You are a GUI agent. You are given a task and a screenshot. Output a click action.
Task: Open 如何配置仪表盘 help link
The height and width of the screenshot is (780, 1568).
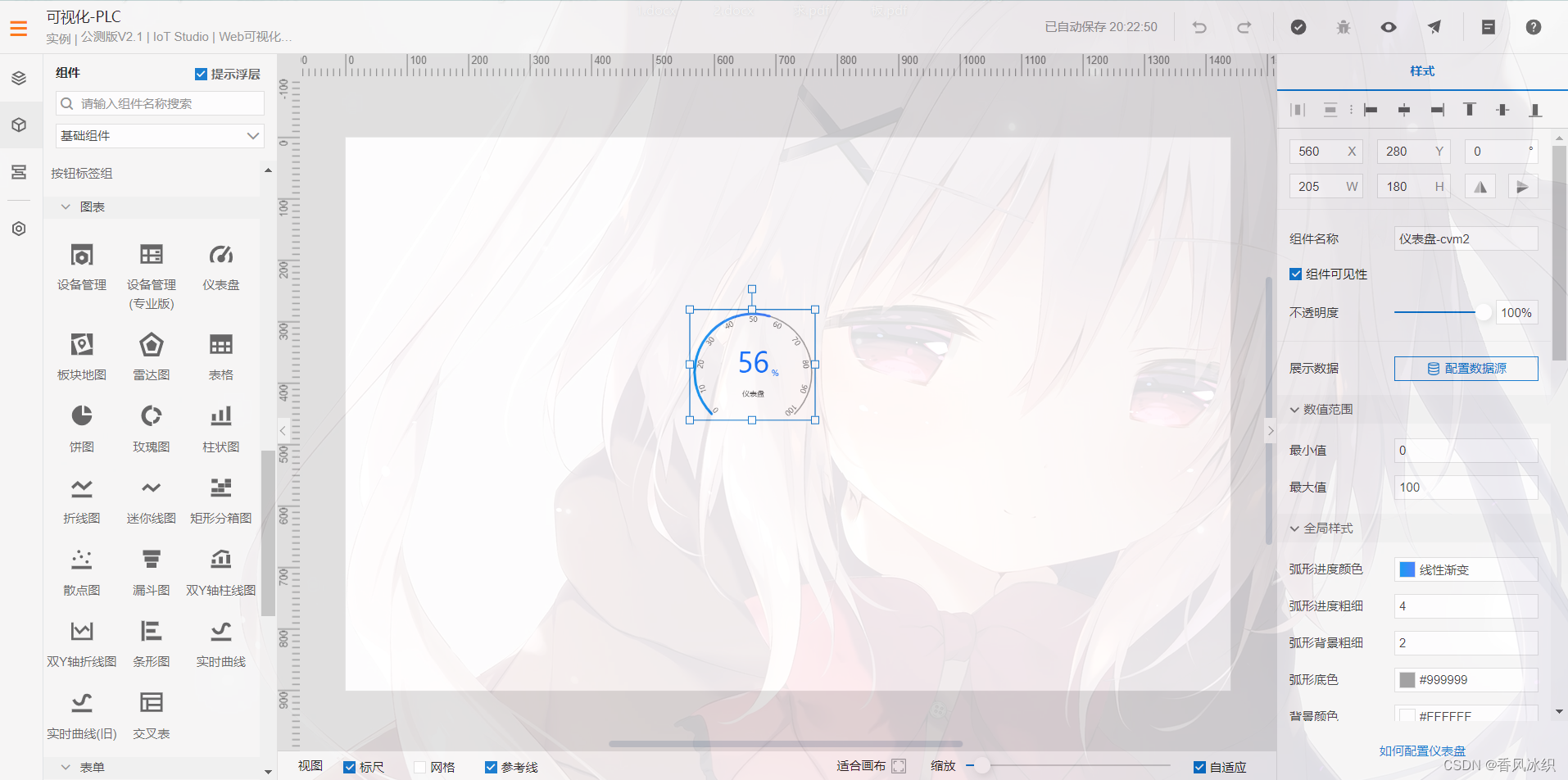(x=1422, y=751)
